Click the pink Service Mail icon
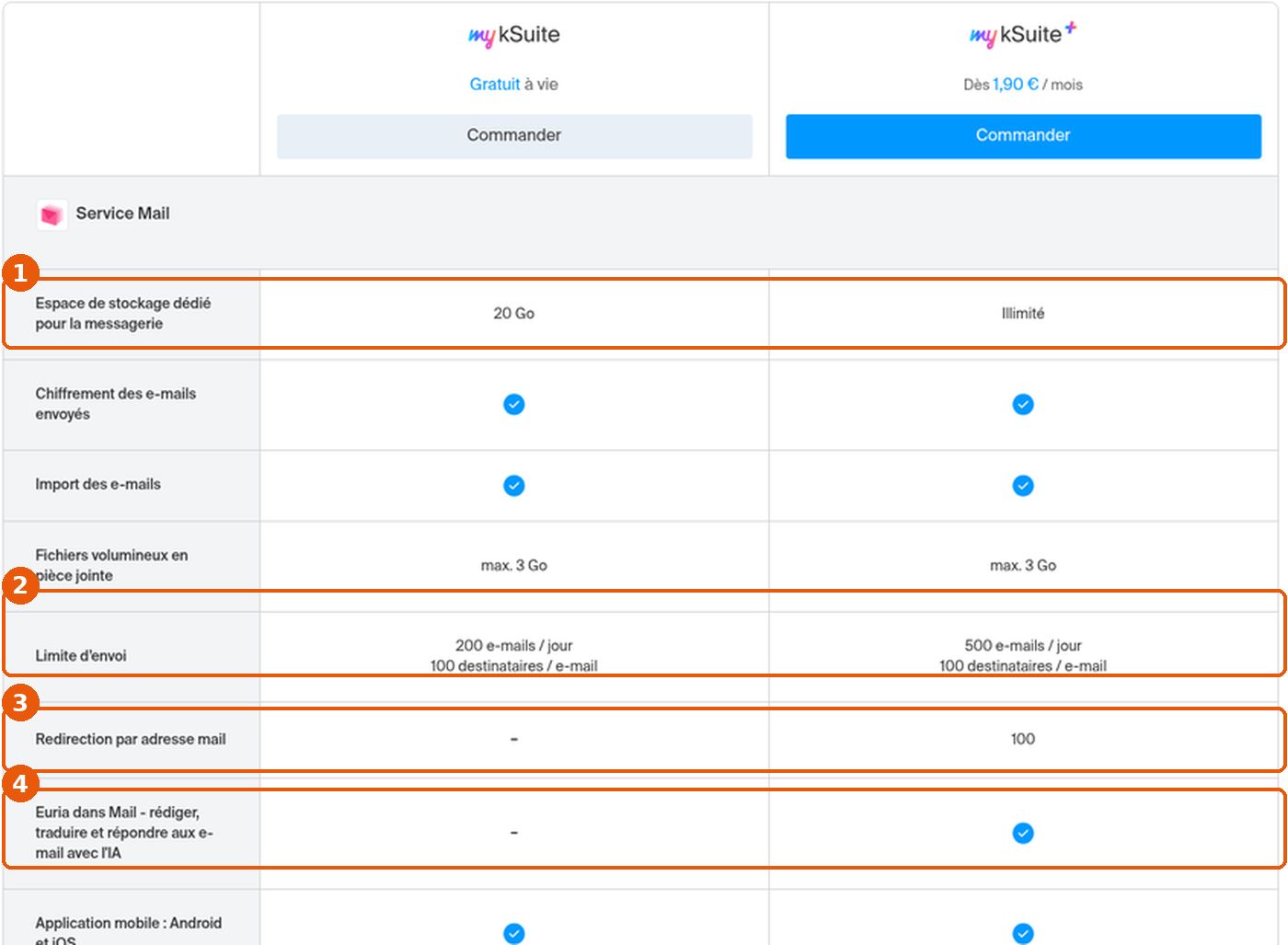Screen dimensions: 1288x945 [x=52, y=214]
